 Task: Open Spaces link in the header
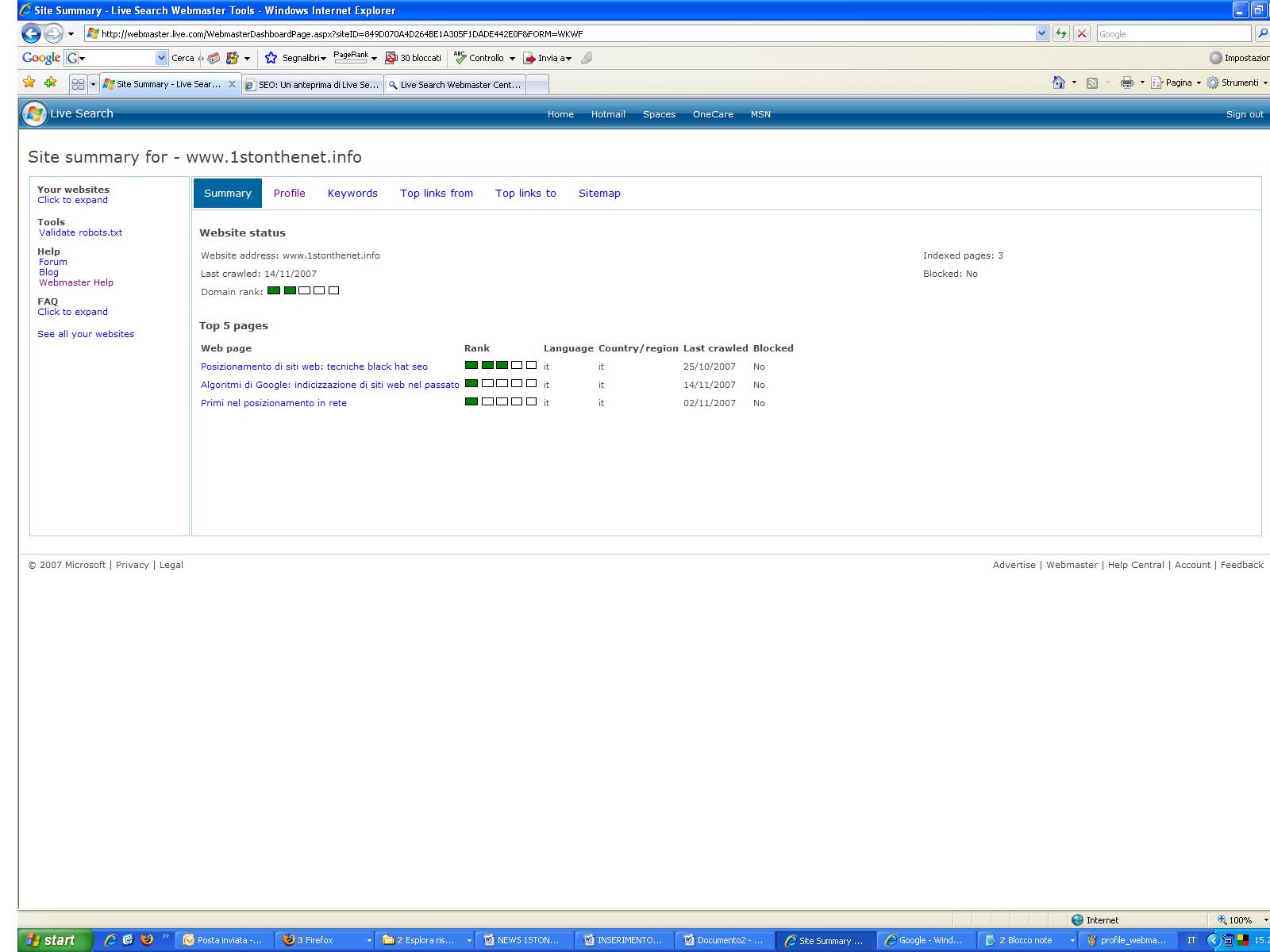(x=659, y=114)
